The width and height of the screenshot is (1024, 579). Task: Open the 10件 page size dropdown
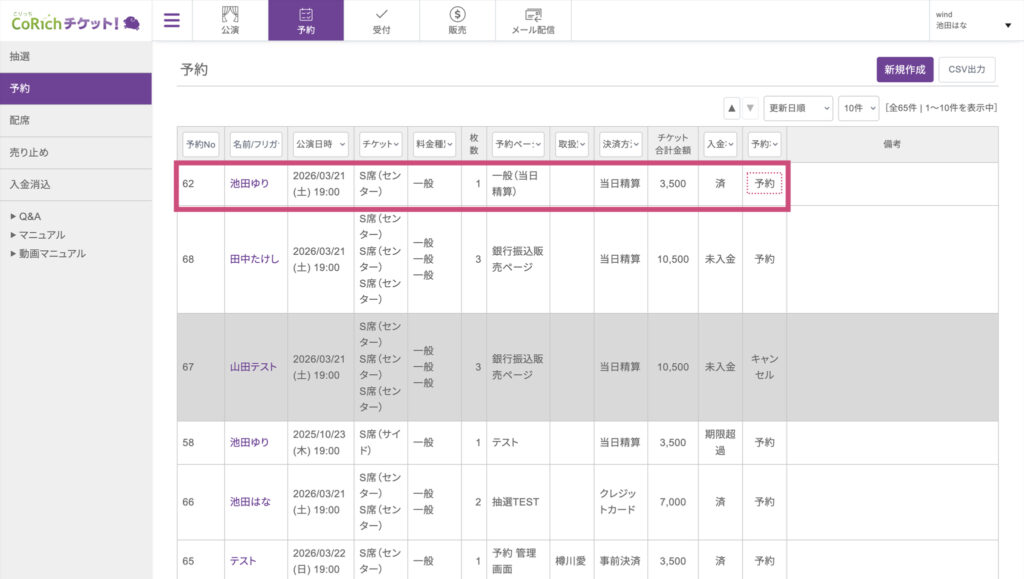[859, 107]
